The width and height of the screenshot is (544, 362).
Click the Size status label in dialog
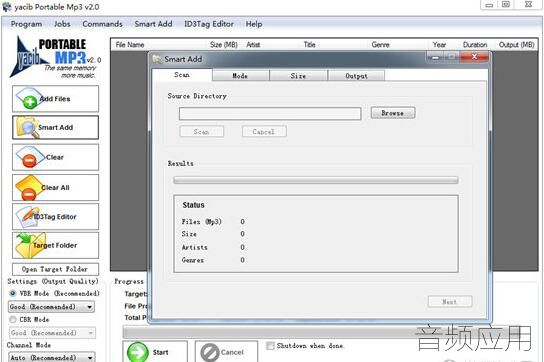(x=189, y=234)
